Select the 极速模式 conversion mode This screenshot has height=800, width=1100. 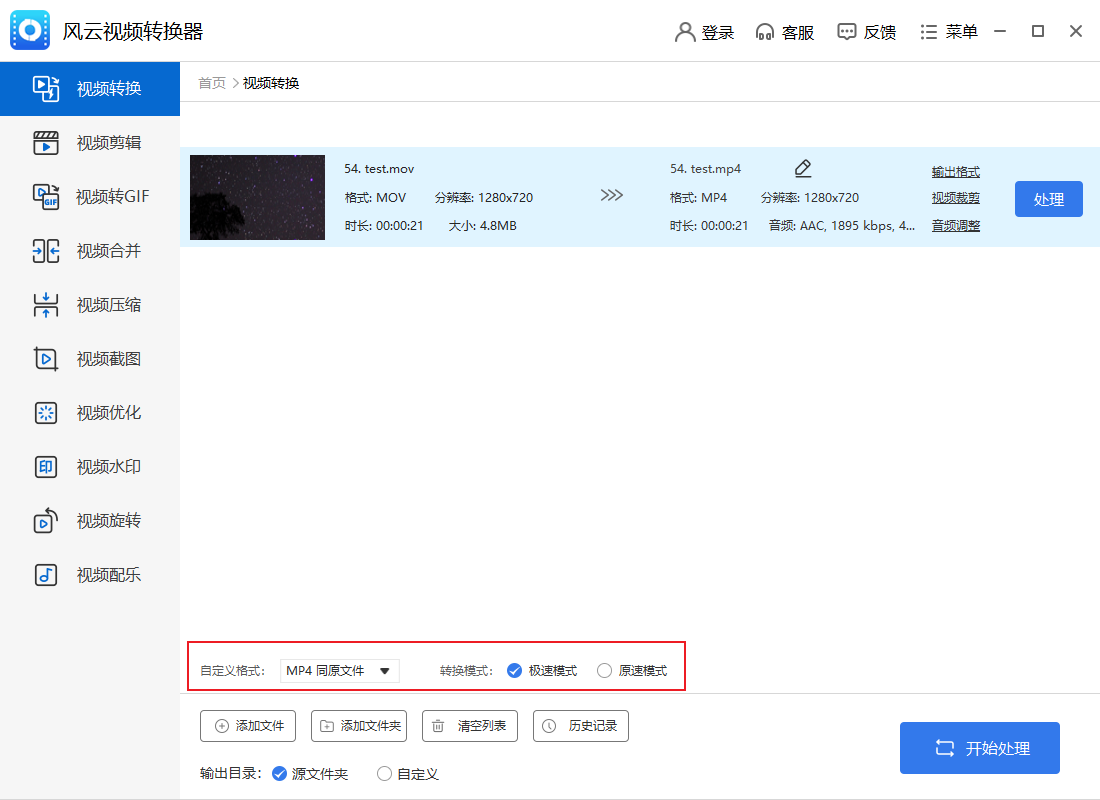[515, 671]
